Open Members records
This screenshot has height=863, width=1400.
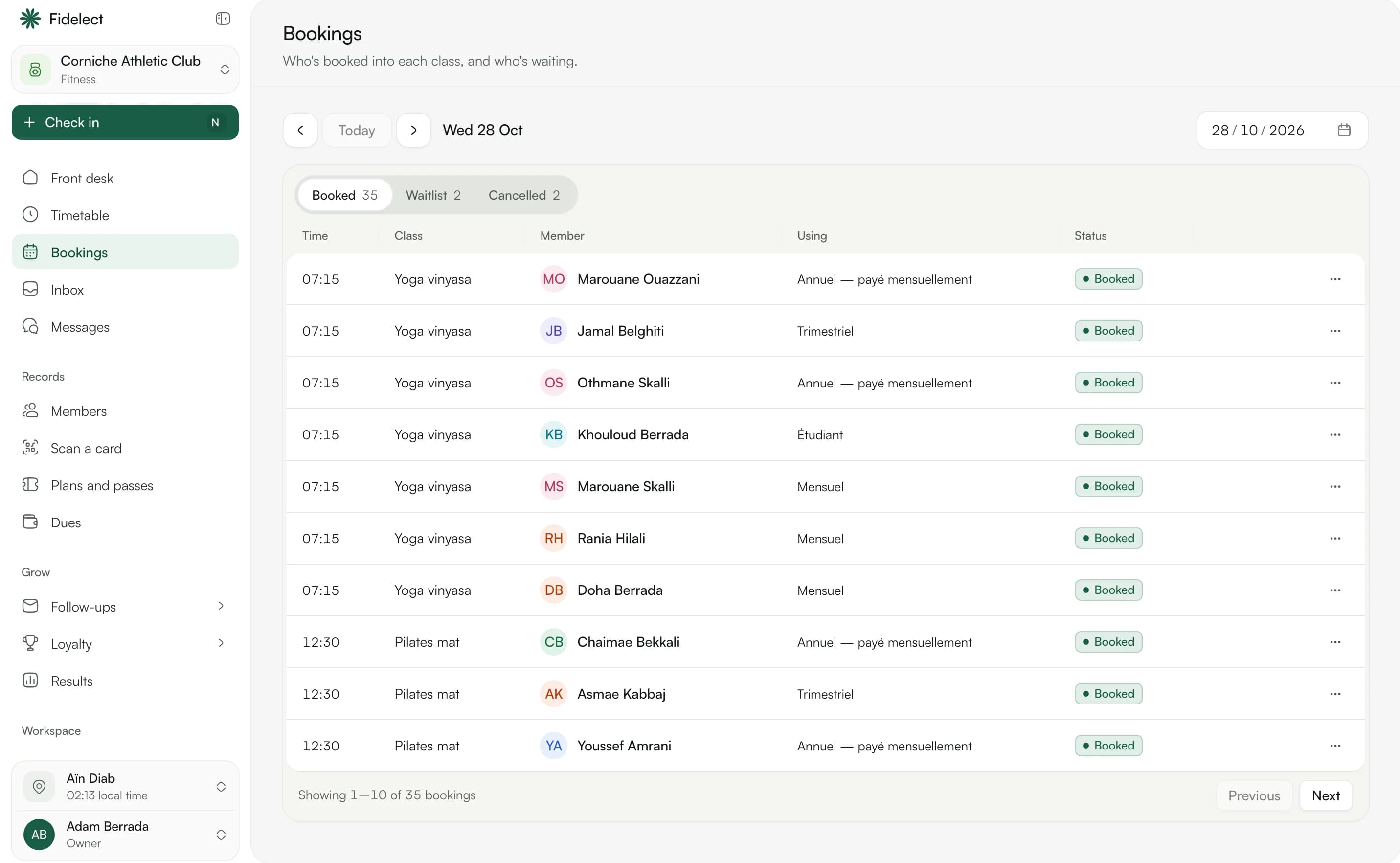pos(125,411)
